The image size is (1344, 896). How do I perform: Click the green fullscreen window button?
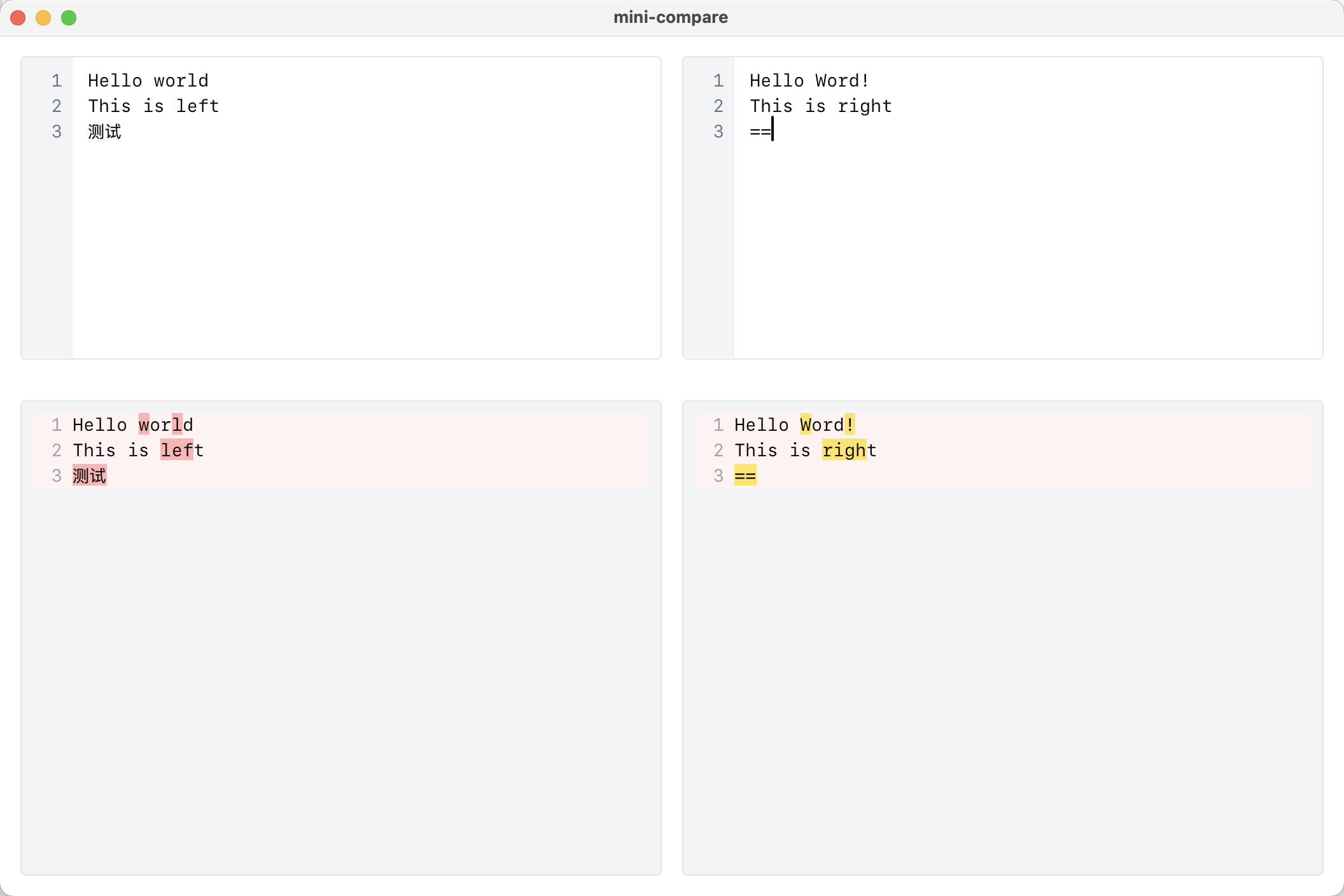[69, 18]
